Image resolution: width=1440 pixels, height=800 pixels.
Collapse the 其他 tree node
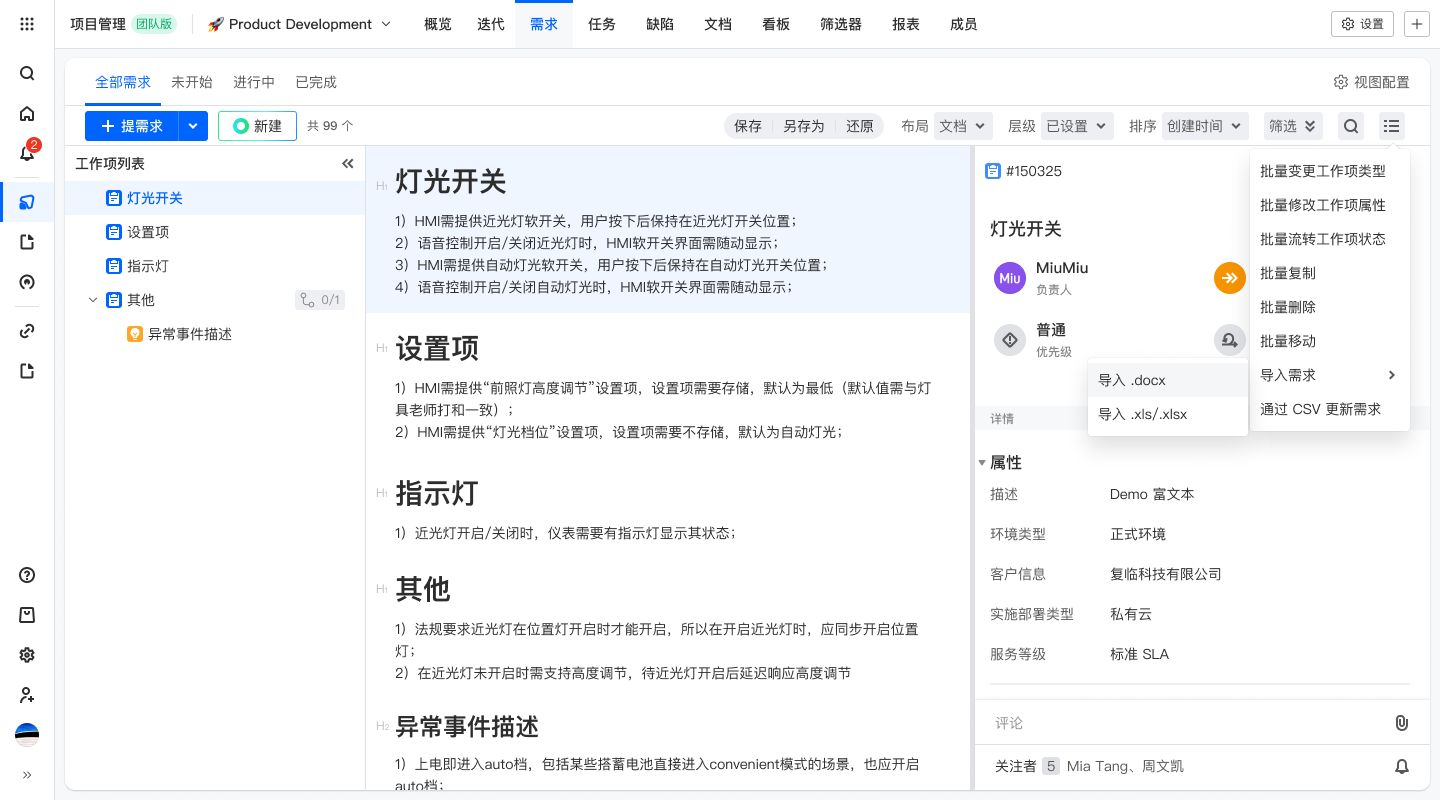coord(93,300)
